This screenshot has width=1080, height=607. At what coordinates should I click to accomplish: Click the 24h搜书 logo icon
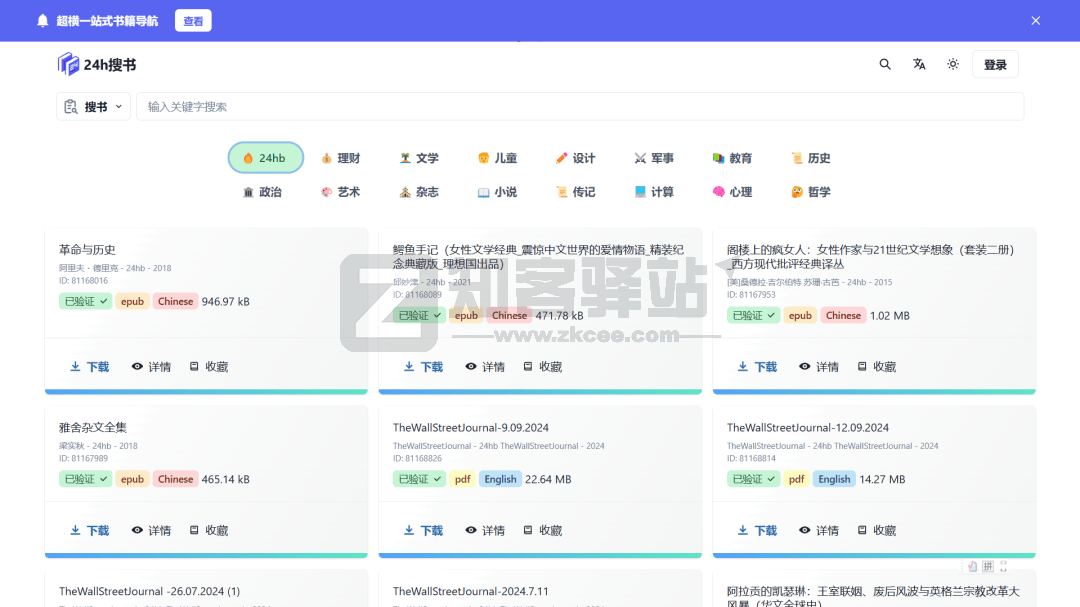(68, 64)
